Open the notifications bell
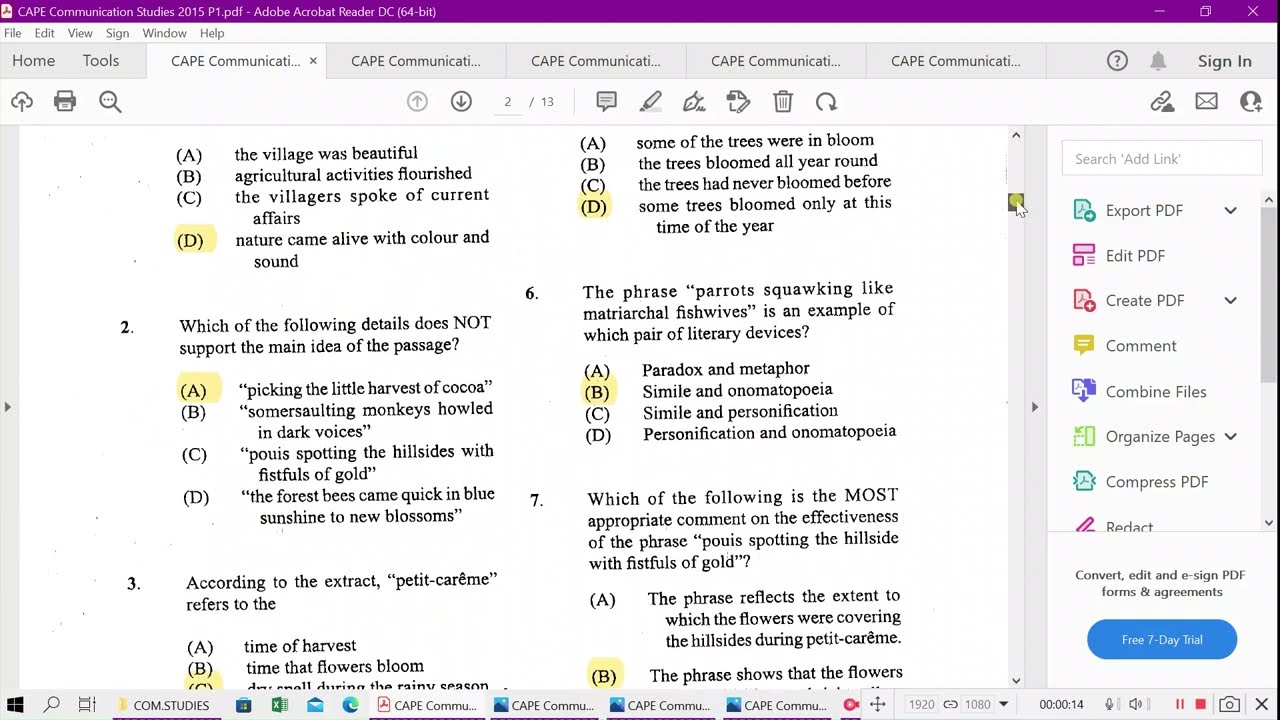The image size is (1280, 720). coord(1158,61)
